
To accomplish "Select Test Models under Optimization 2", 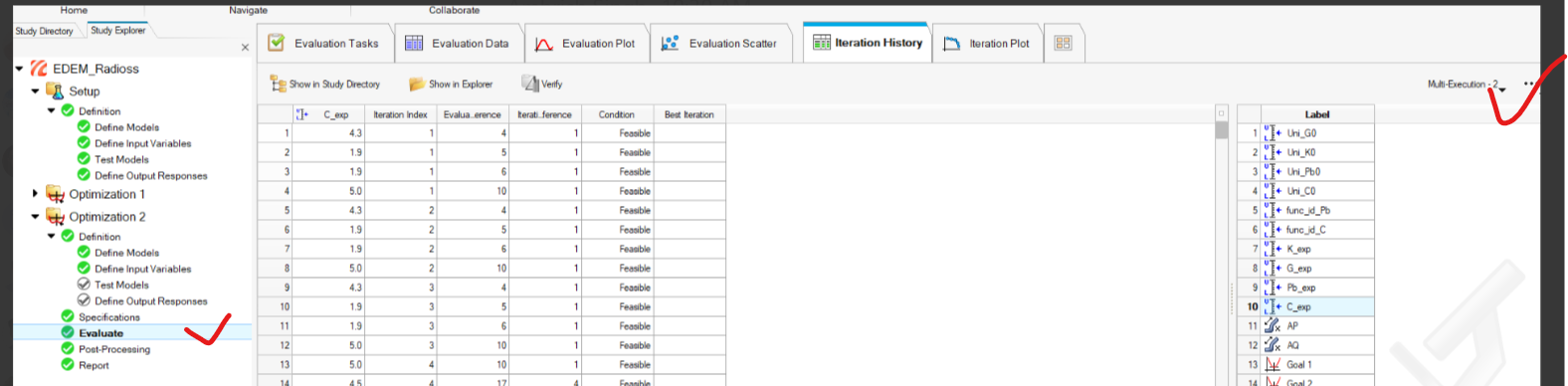I will (121, 285).
